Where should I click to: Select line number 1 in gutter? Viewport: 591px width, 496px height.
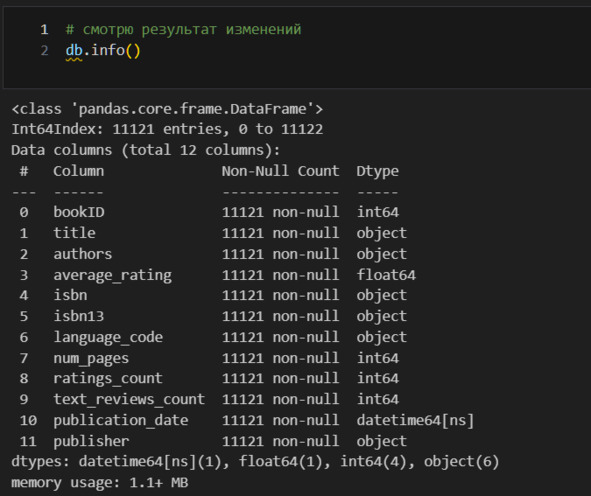[44, 29]
